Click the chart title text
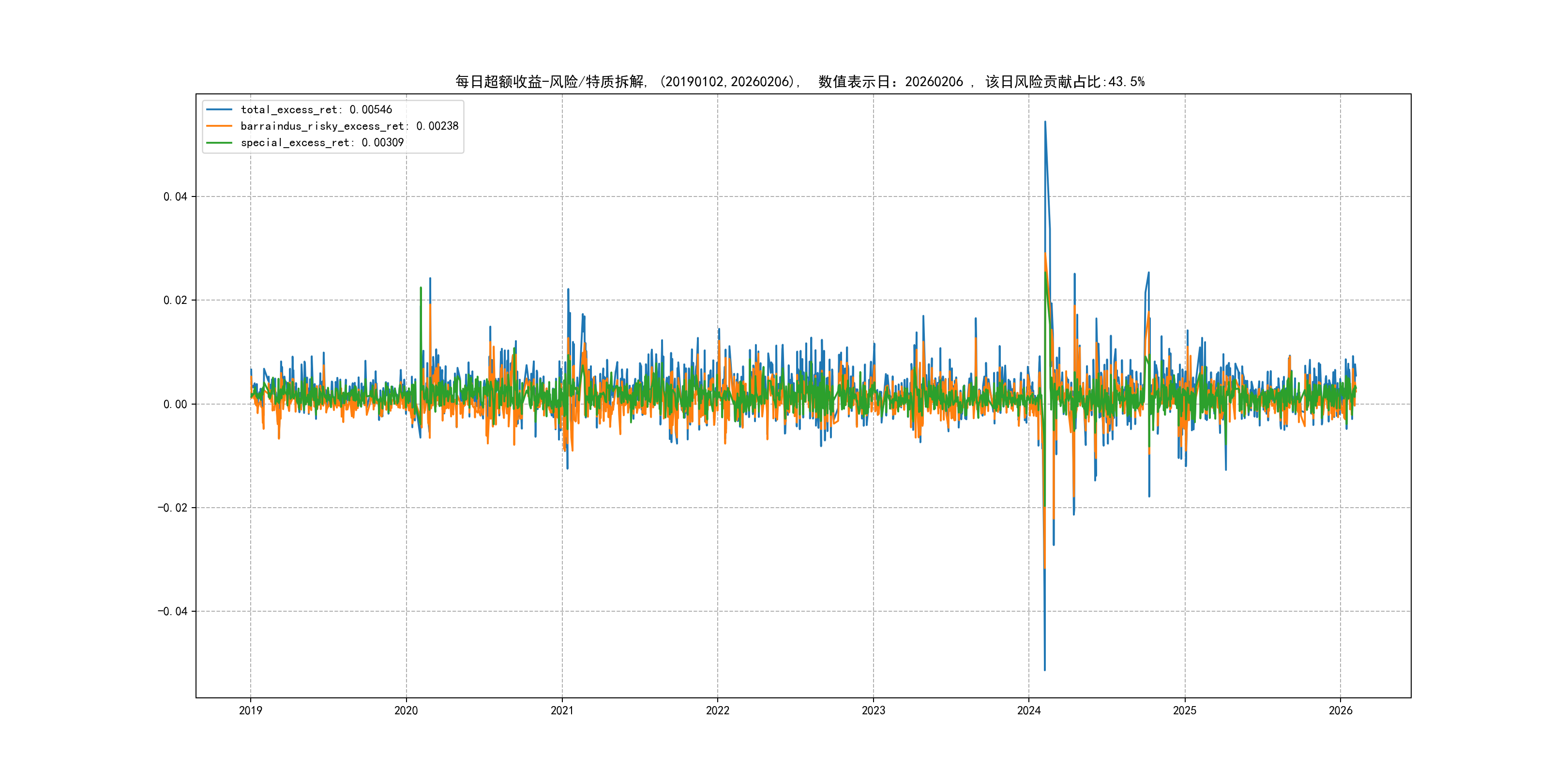 tap(800, 82)
